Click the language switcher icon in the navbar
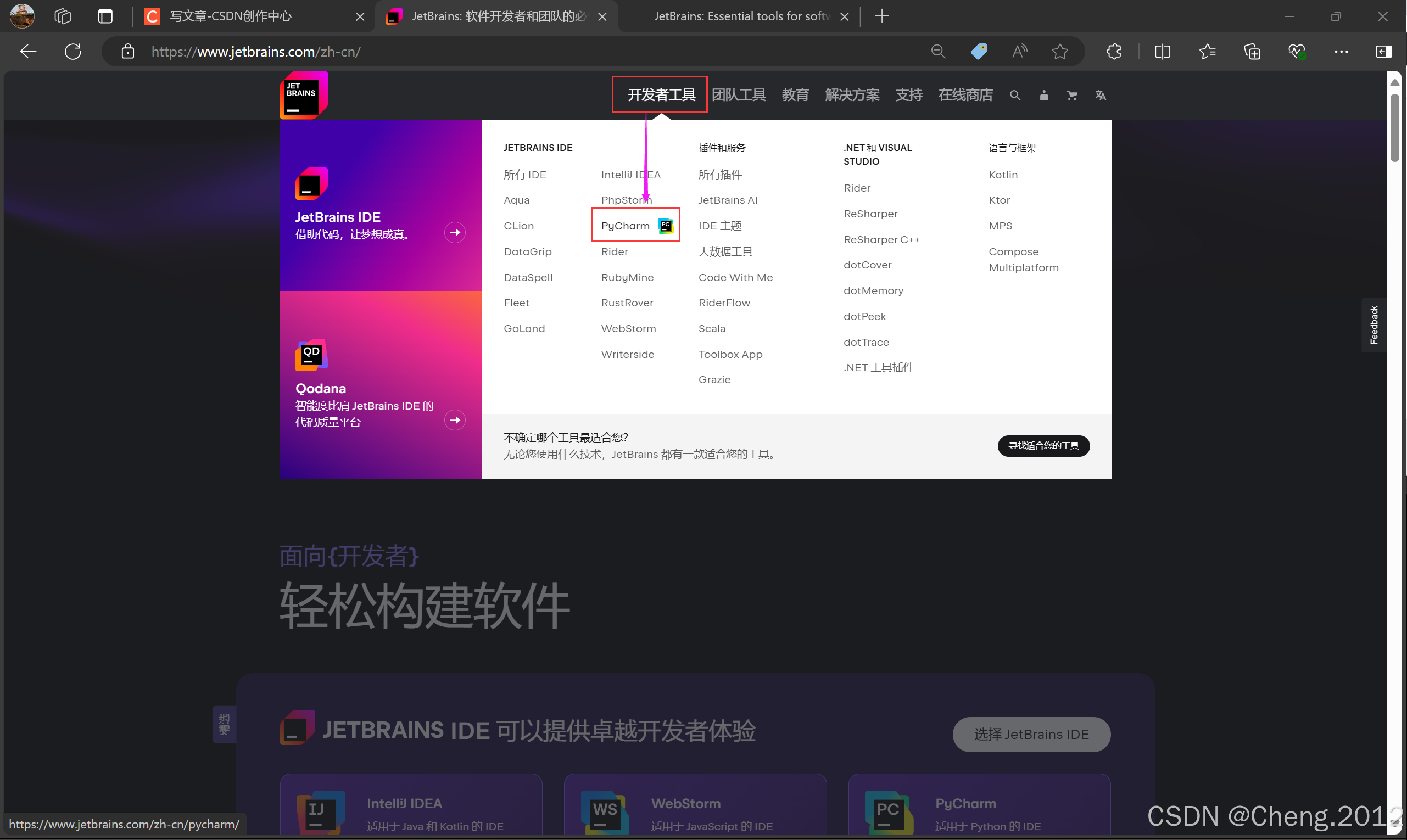This screenshot has height=840, width=1407. 1100,95
